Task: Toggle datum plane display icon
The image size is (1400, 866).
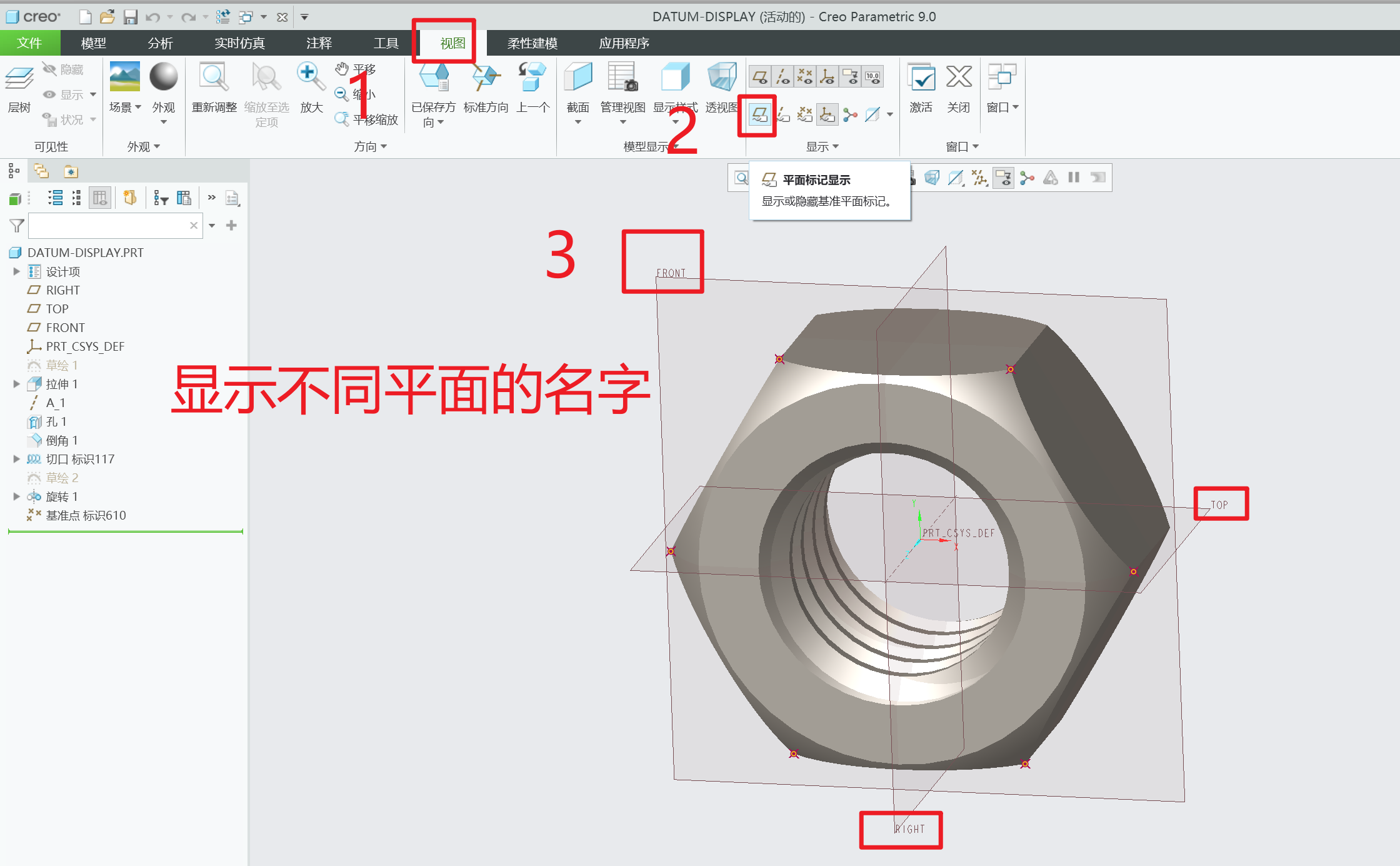Action: tap(759, 78)
